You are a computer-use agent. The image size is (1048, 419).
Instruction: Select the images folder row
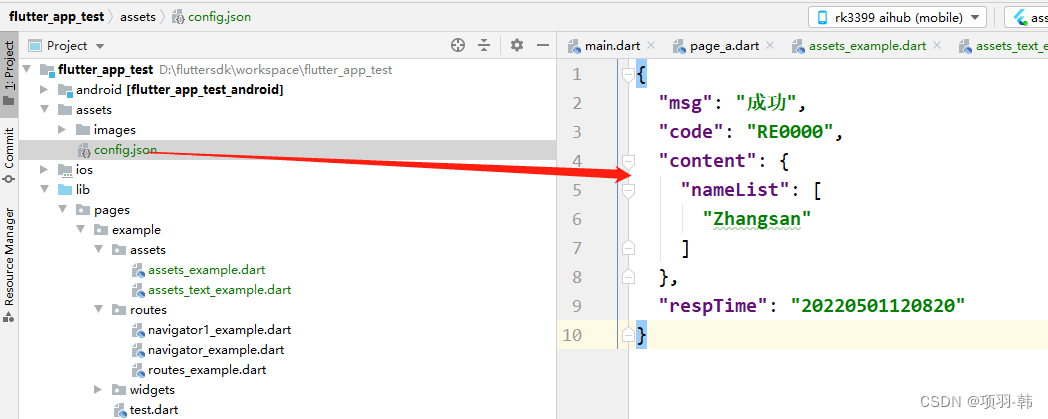[287, 130]
